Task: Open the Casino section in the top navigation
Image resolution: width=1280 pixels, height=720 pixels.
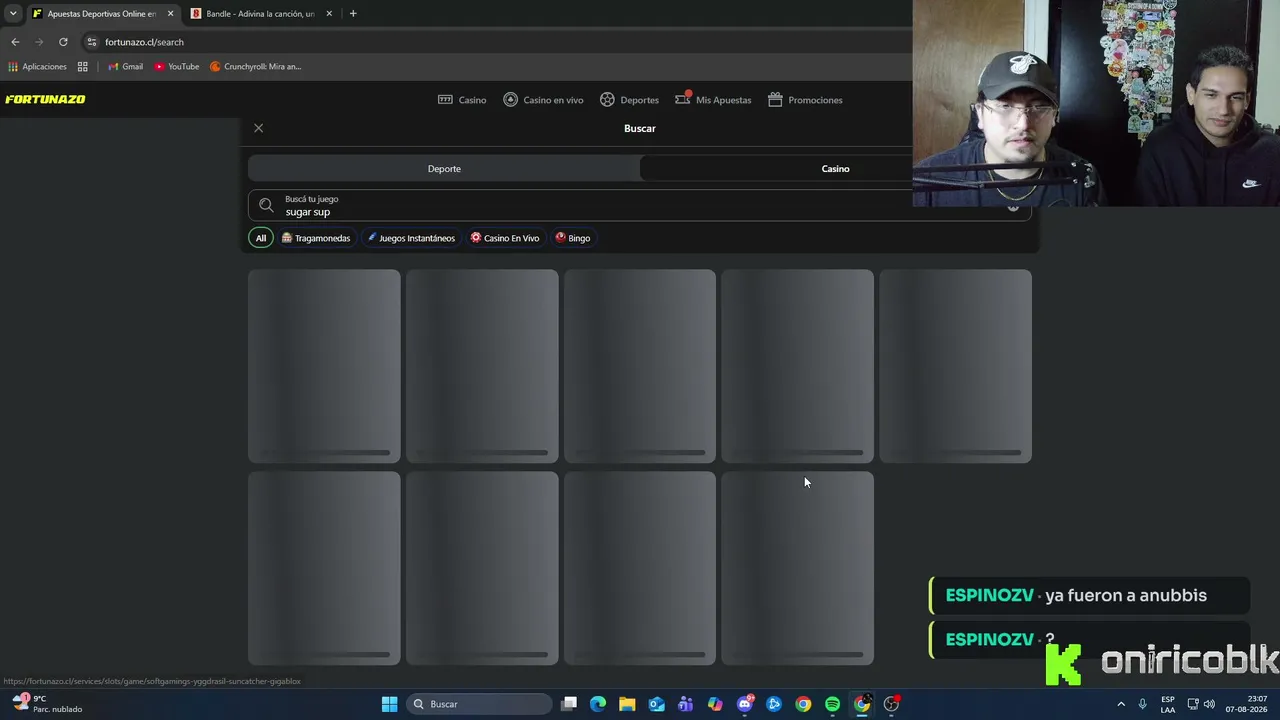Action: coord(462,100)
